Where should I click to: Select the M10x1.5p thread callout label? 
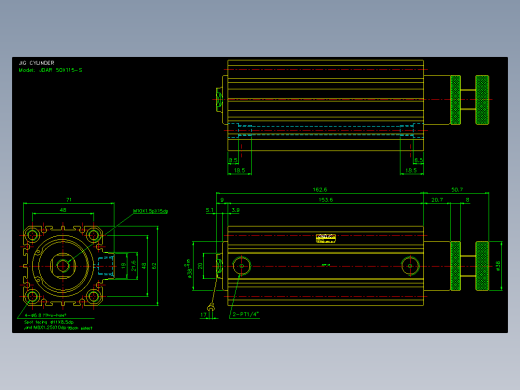click(150, 211)
